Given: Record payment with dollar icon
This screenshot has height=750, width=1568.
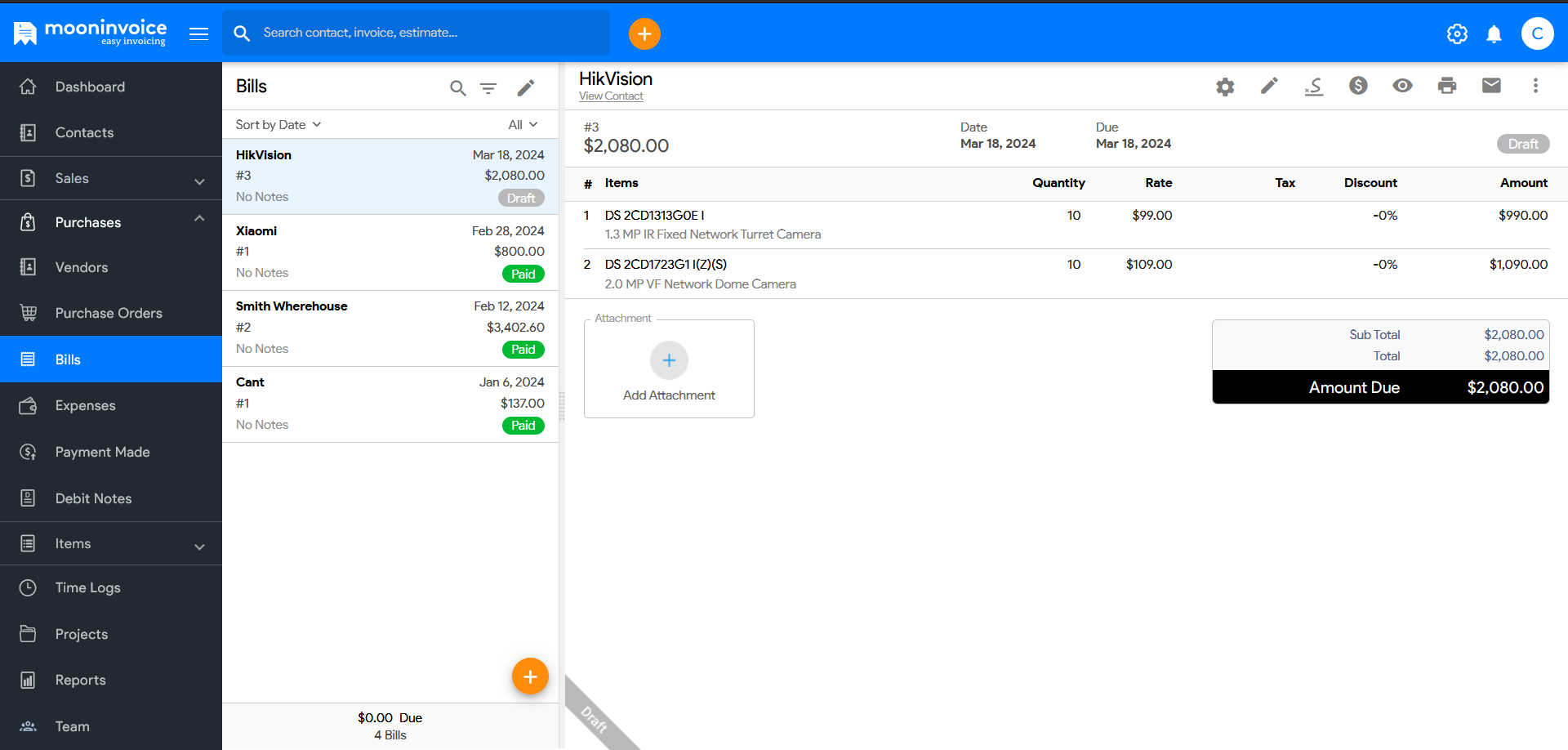Looking at the screenshot, I should pos(1358,85).
